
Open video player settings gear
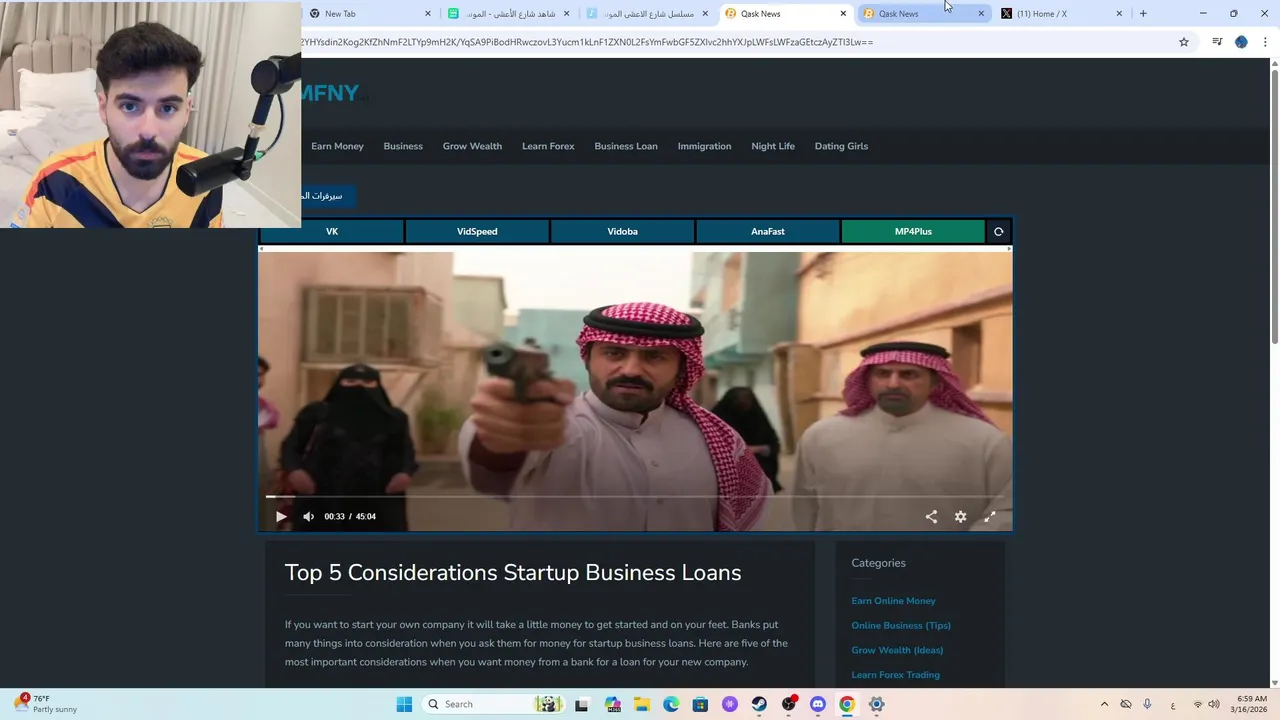960,517
